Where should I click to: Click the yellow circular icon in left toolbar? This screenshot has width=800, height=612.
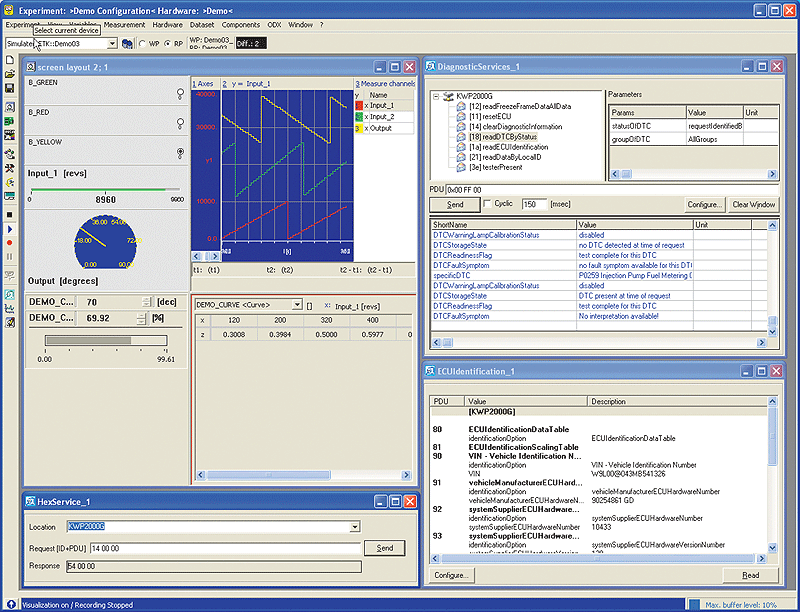(9, 183)
